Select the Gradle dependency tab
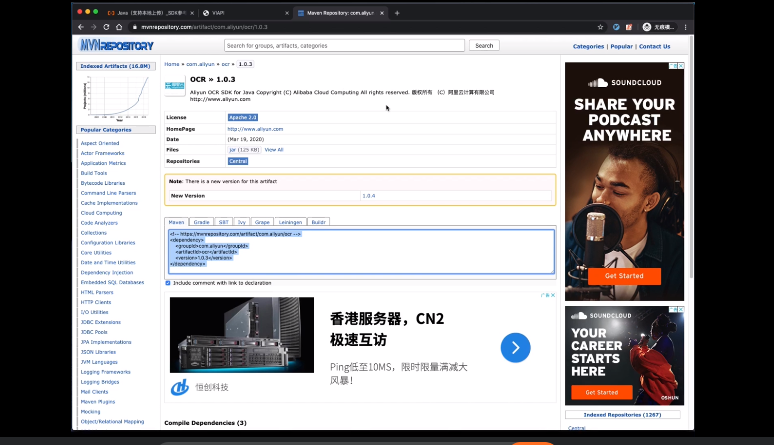The width and height of the screenshot is (774, 445). (x=201, y=222)
